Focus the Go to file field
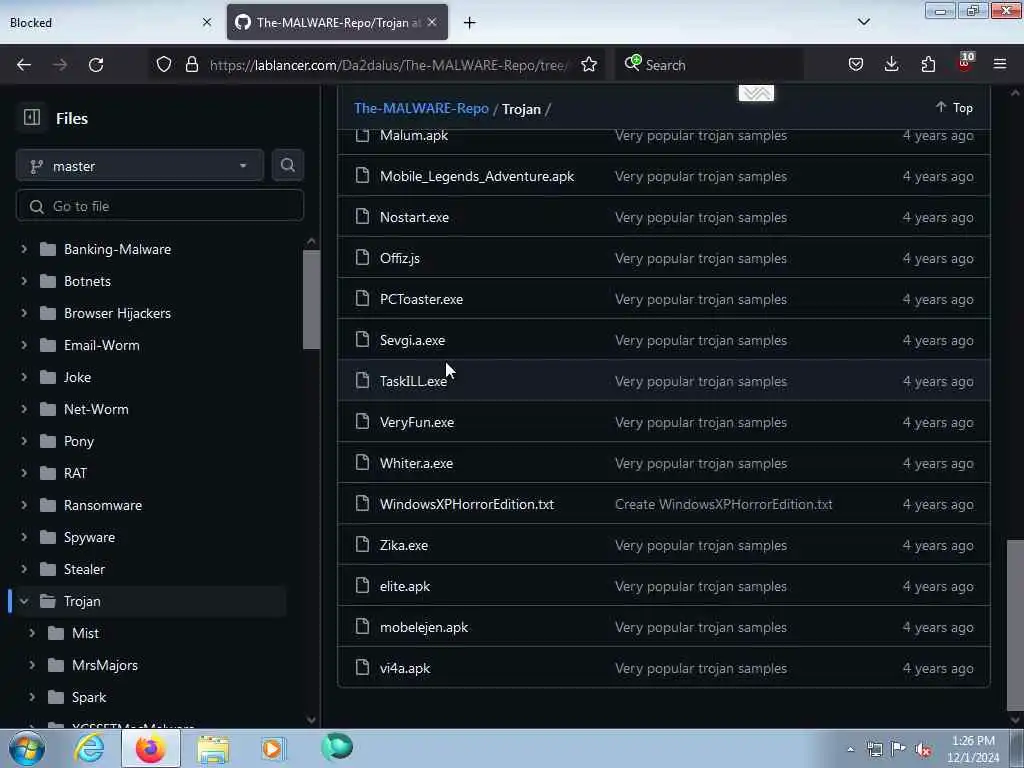 point(160,206)
